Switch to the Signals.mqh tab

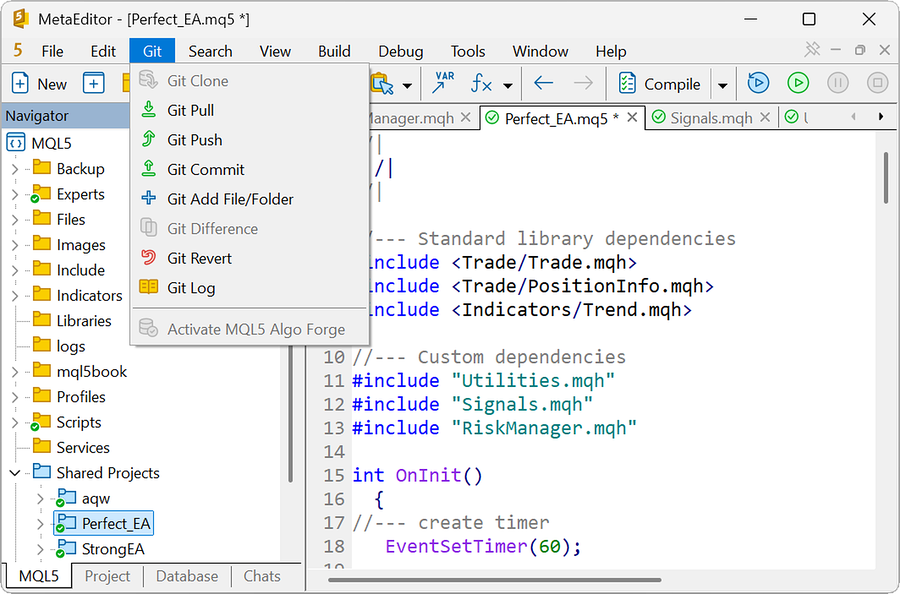711,118
